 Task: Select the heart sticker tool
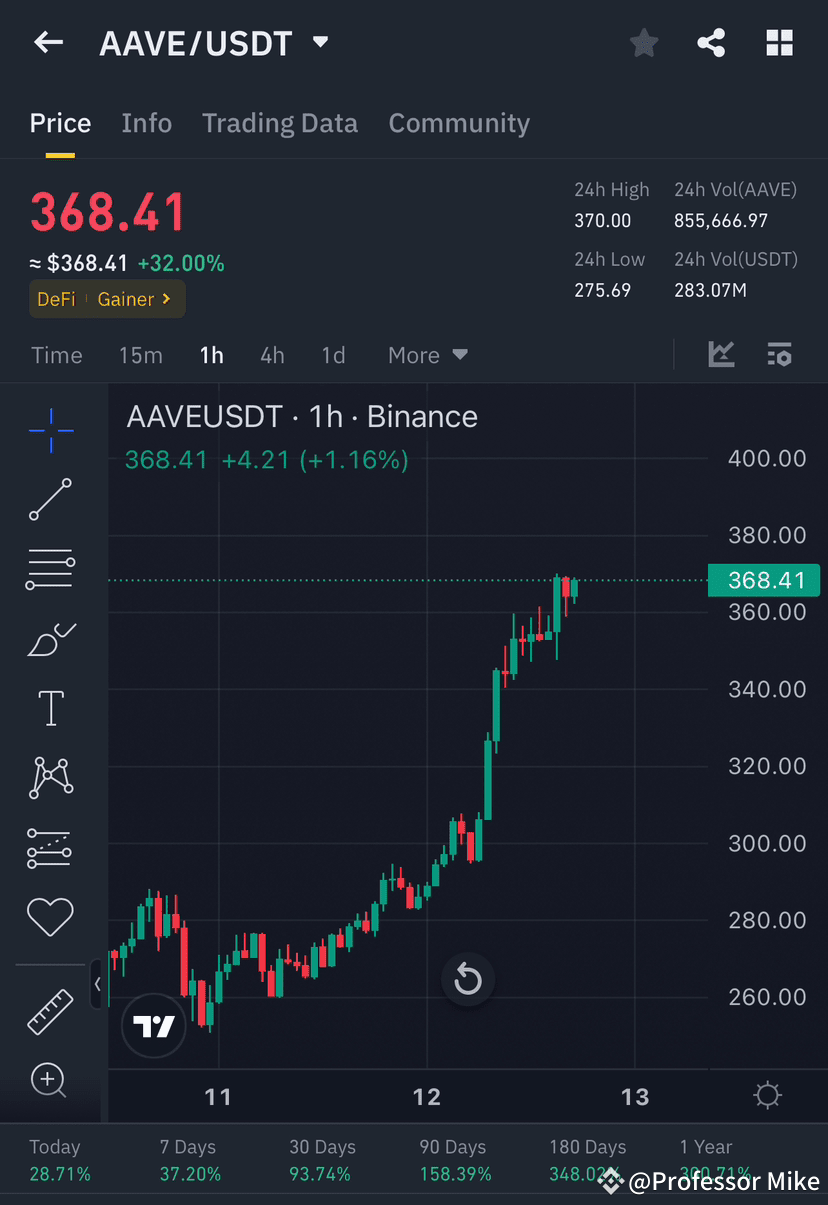point(50,916)
